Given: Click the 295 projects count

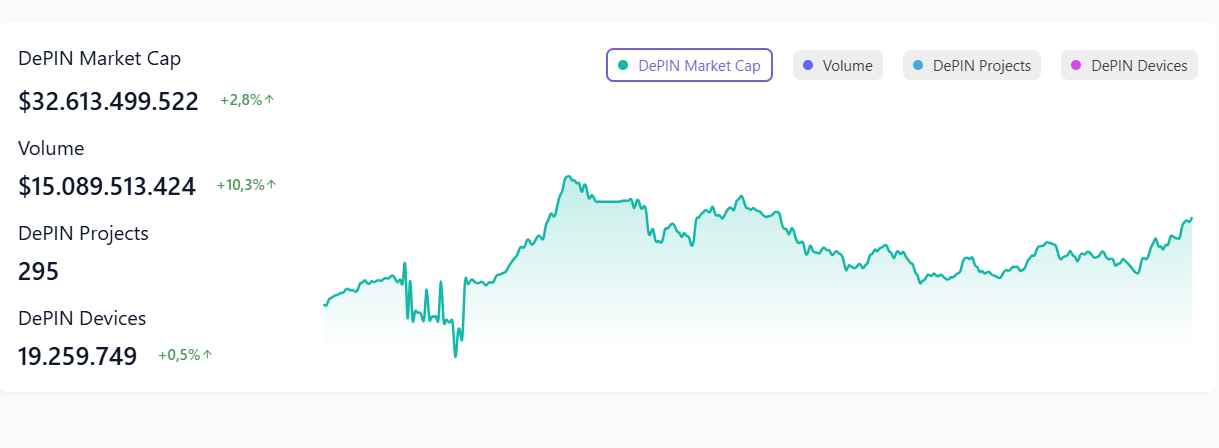Looking at the screenshot, I should pos(38,271).
